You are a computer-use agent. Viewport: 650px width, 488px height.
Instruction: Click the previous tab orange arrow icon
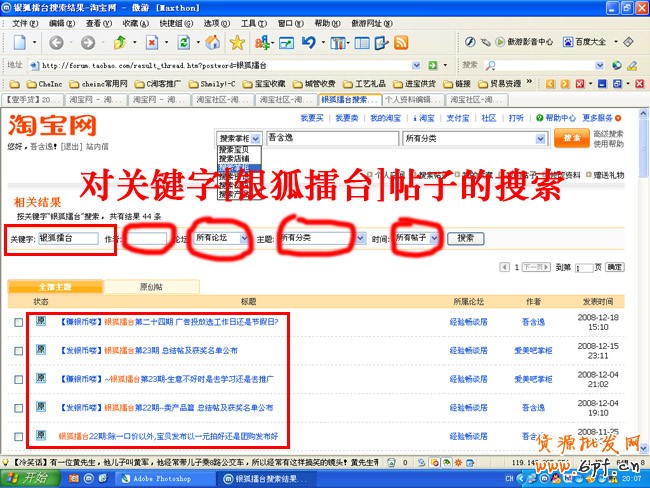coord(550,84)
